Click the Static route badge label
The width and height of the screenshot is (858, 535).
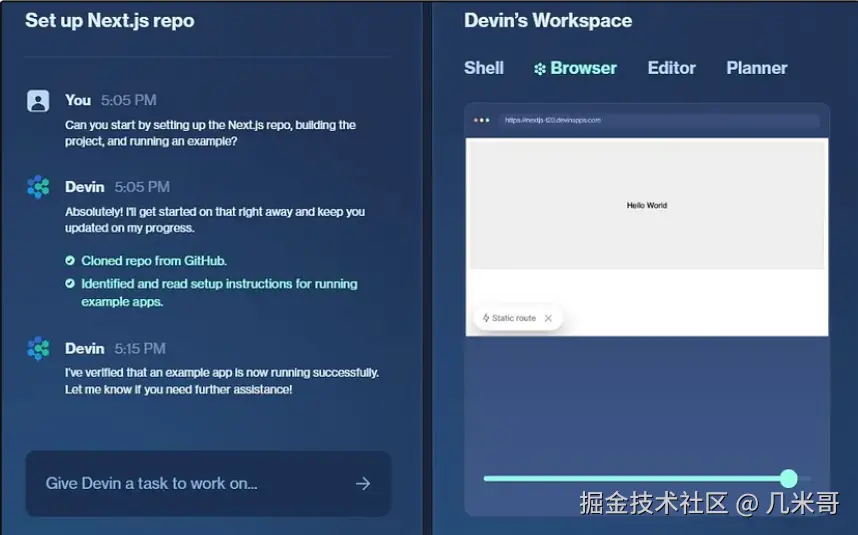point(514,318)
